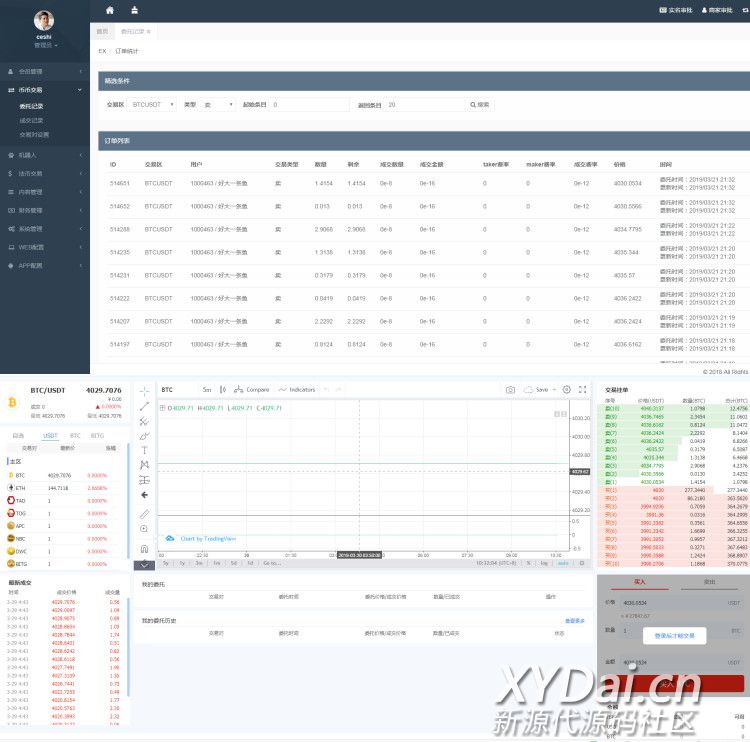Viewport: 750px width, 742px height.
Task: Expand the WEB config sidebar menu
Action: point(45,247)
